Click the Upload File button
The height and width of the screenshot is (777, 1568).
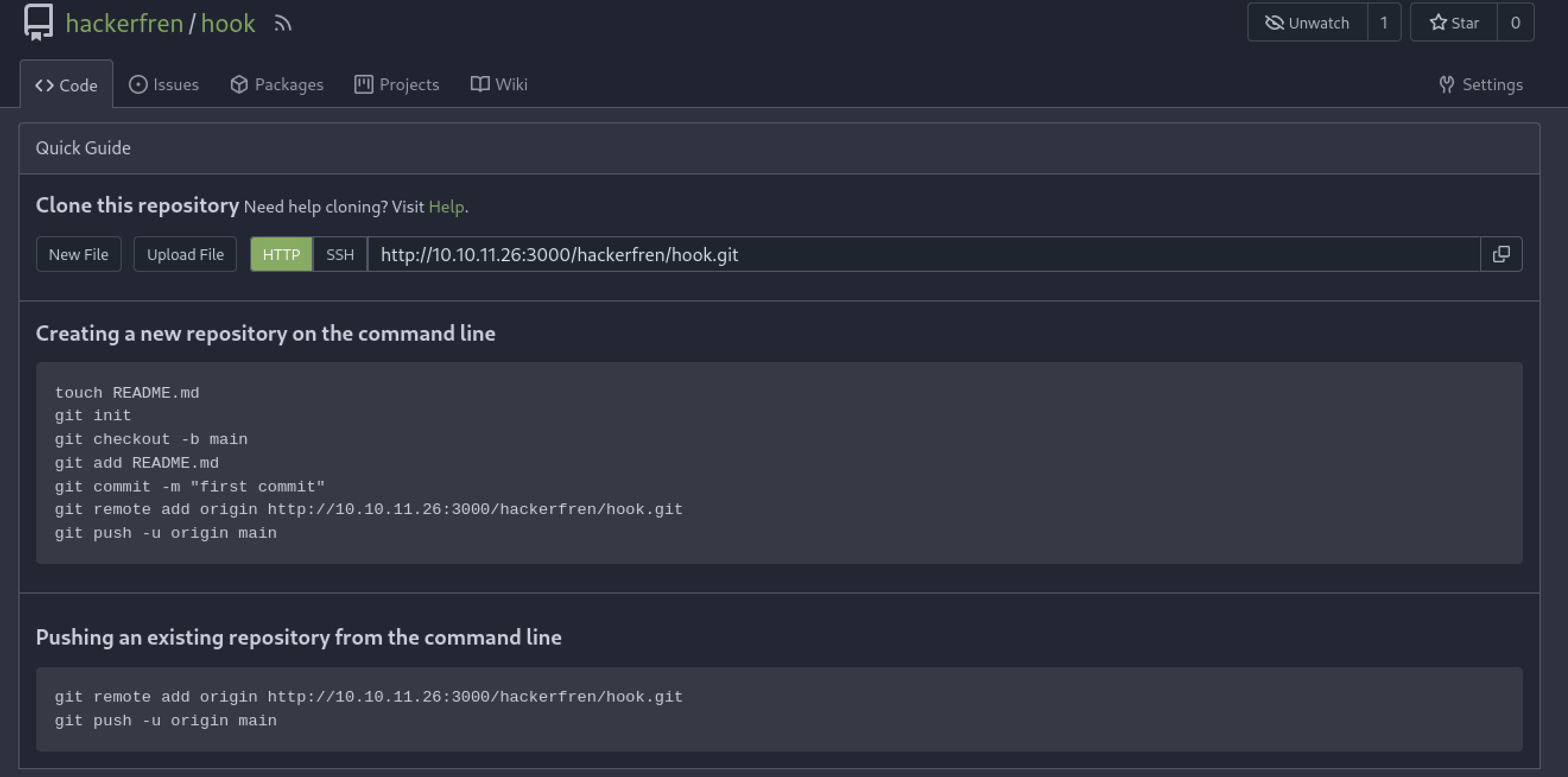click(x=185, y=254)
